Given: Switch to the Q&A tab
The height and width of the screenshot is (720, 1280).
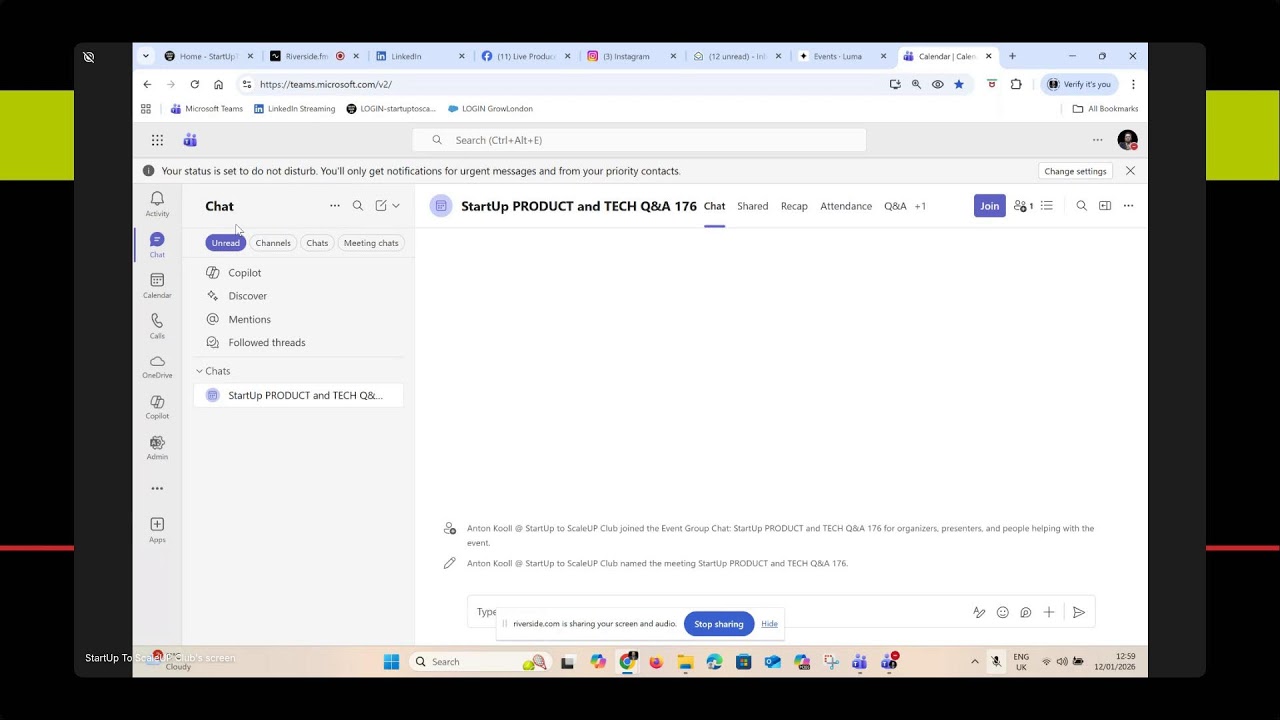Looking at the screenshot, I should (895, 206).
